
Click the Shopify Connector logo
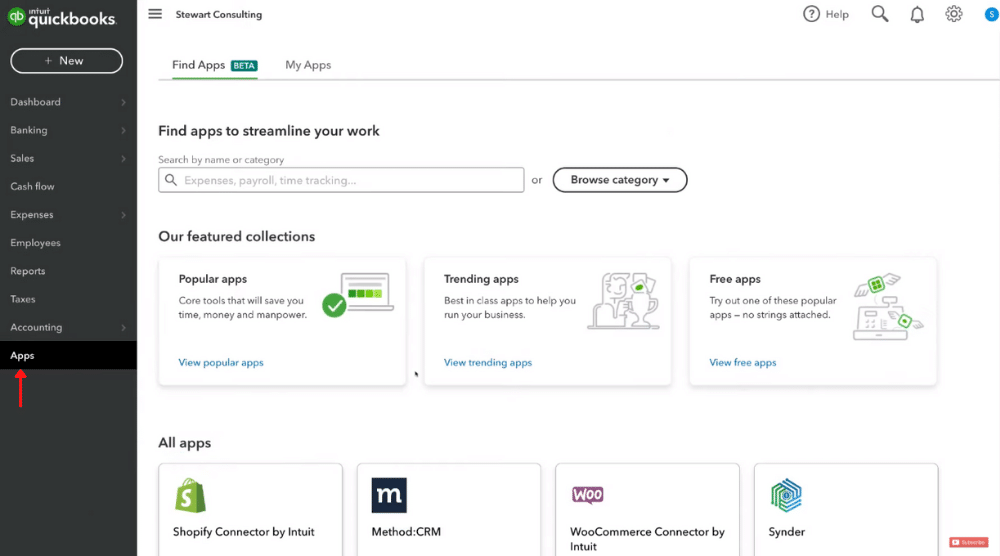[x=190, y=495]
